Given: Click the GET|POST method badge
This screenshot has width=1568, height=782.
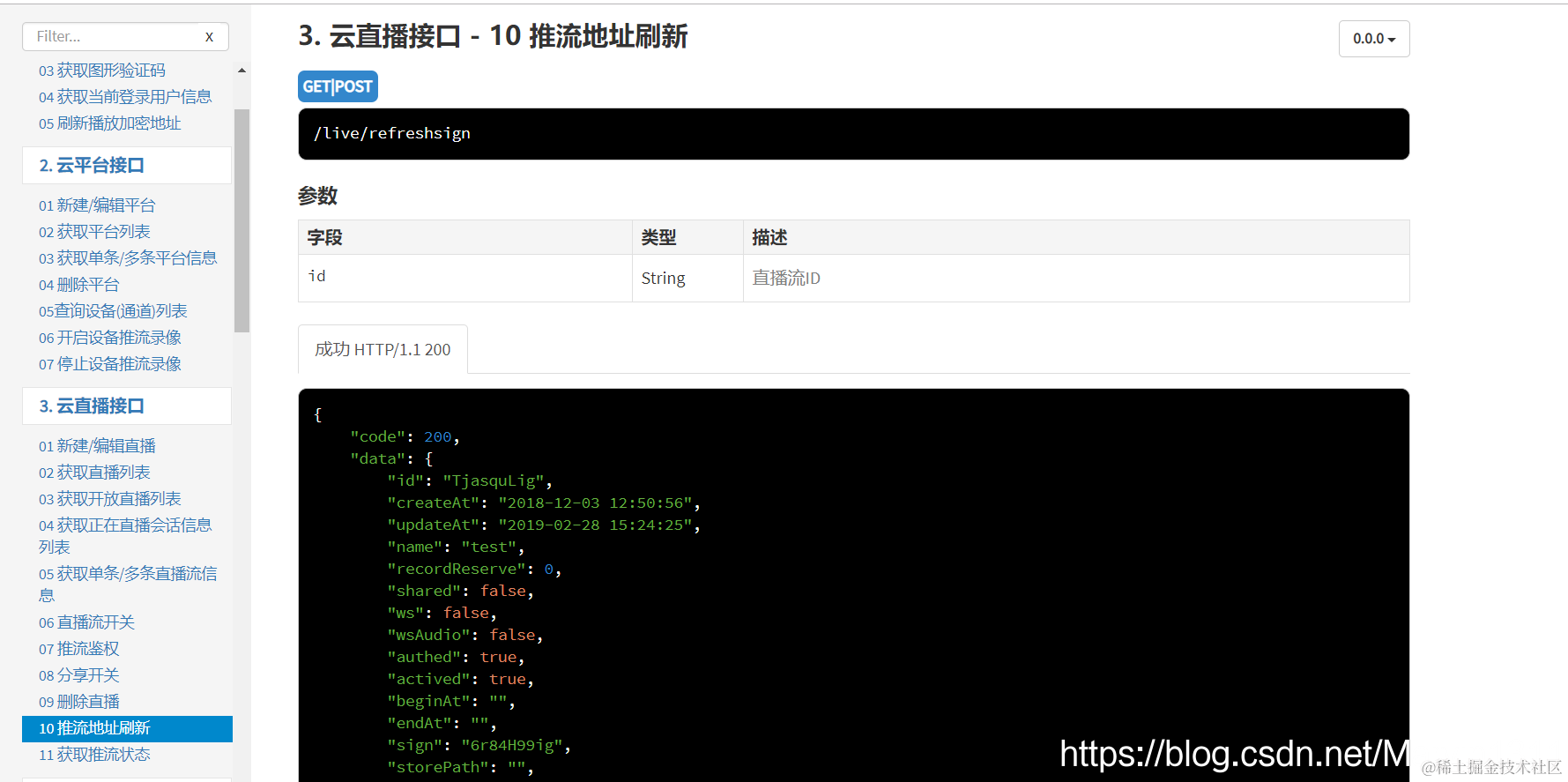Looking at the screenshot, I should 338,86.
